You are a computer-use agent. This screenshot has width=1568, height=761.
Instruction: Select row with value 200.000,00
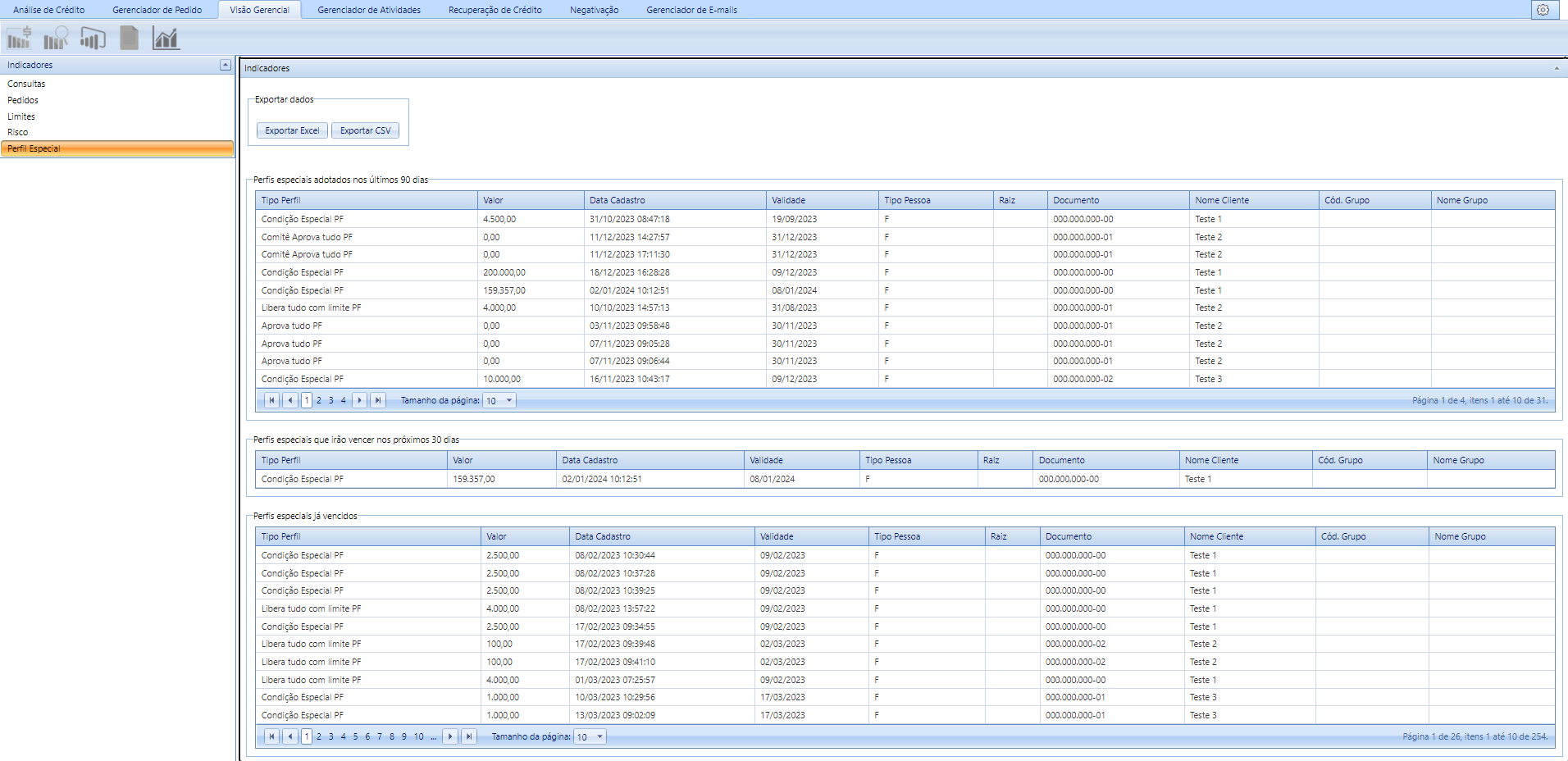pyautogui.click(x=905, y=272)
